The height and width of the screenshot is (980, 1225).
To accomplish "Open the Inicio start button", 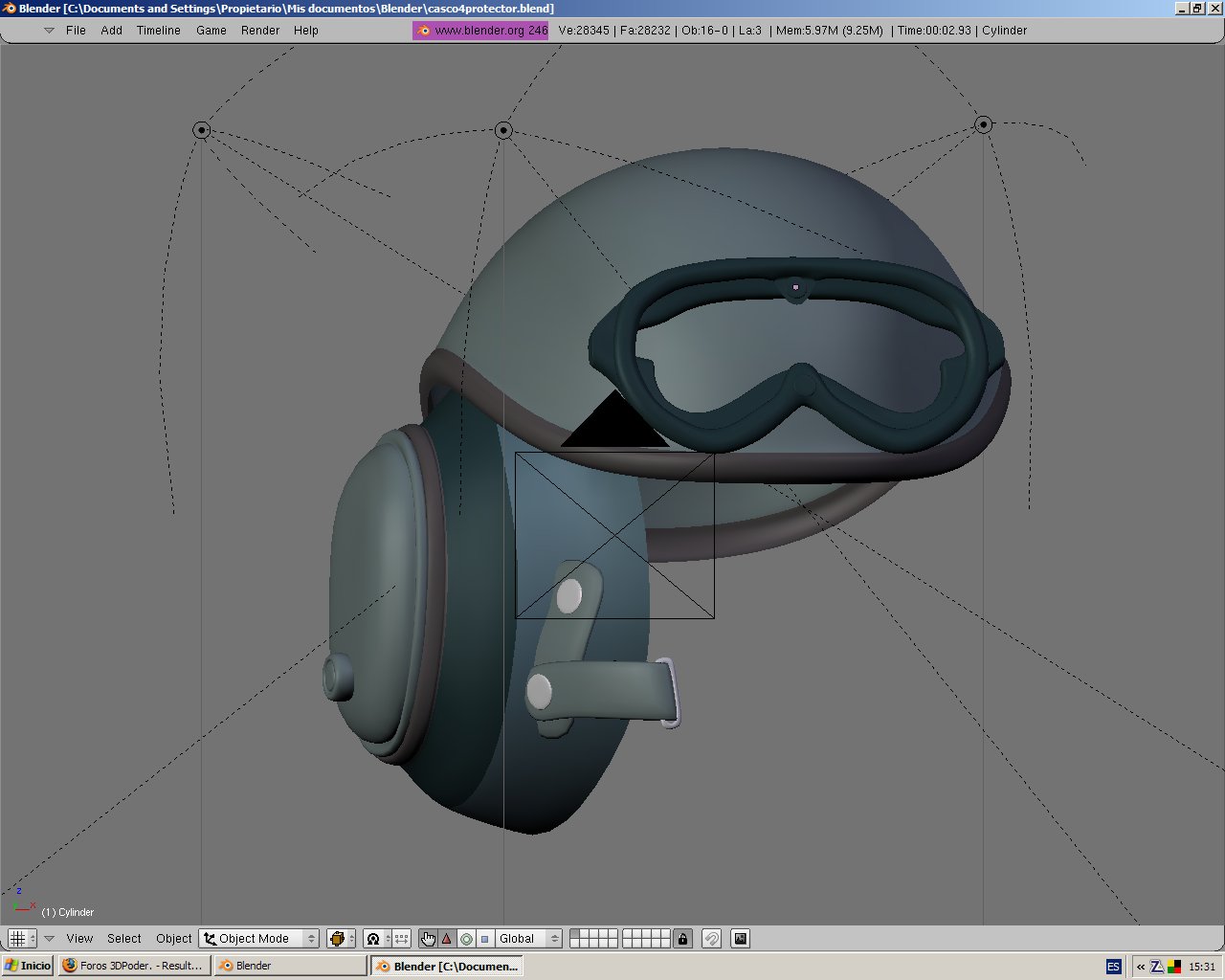I will [x=28, y=966].
